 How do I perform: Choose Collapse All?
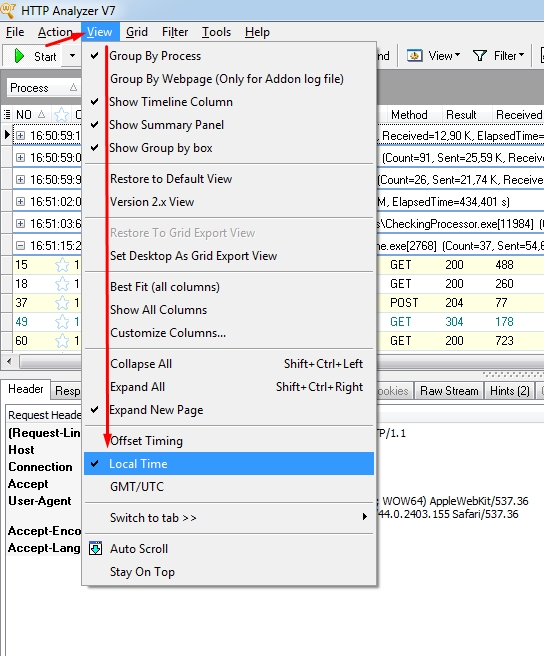point(229,364)
